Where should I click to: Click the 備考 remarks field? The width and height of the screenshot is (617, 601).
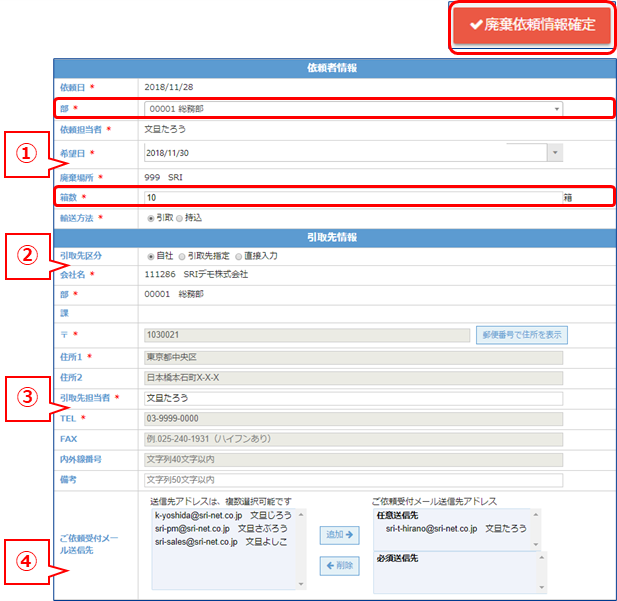352,479
